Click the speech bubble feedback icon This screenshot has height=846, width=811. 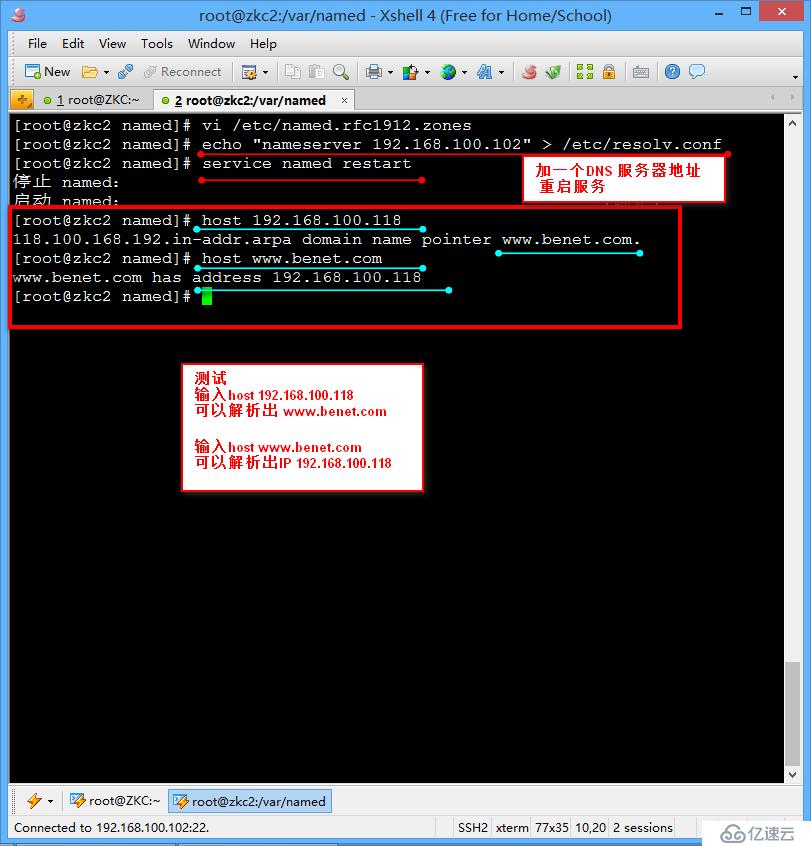tap(697, 72)
